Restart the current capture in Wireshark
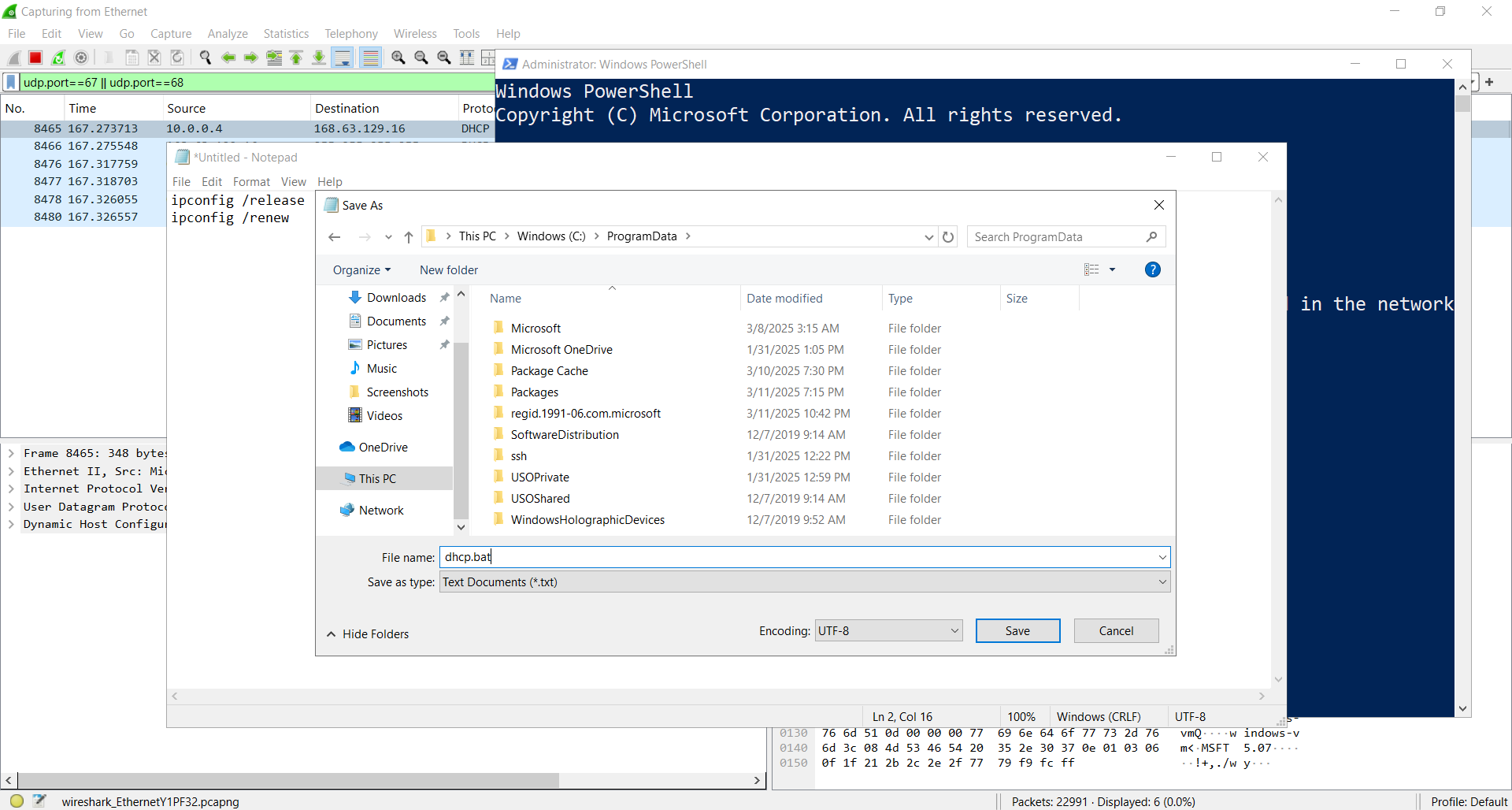The width and height of the screenshot is (1512, 810). (58, 58)
